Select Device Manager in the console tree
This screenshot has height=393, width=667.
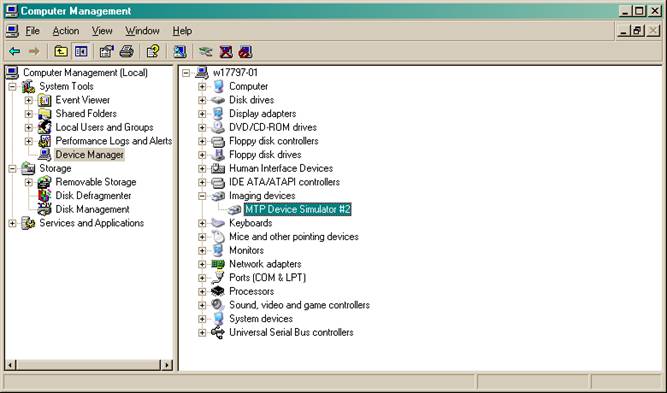click(89, 155)
